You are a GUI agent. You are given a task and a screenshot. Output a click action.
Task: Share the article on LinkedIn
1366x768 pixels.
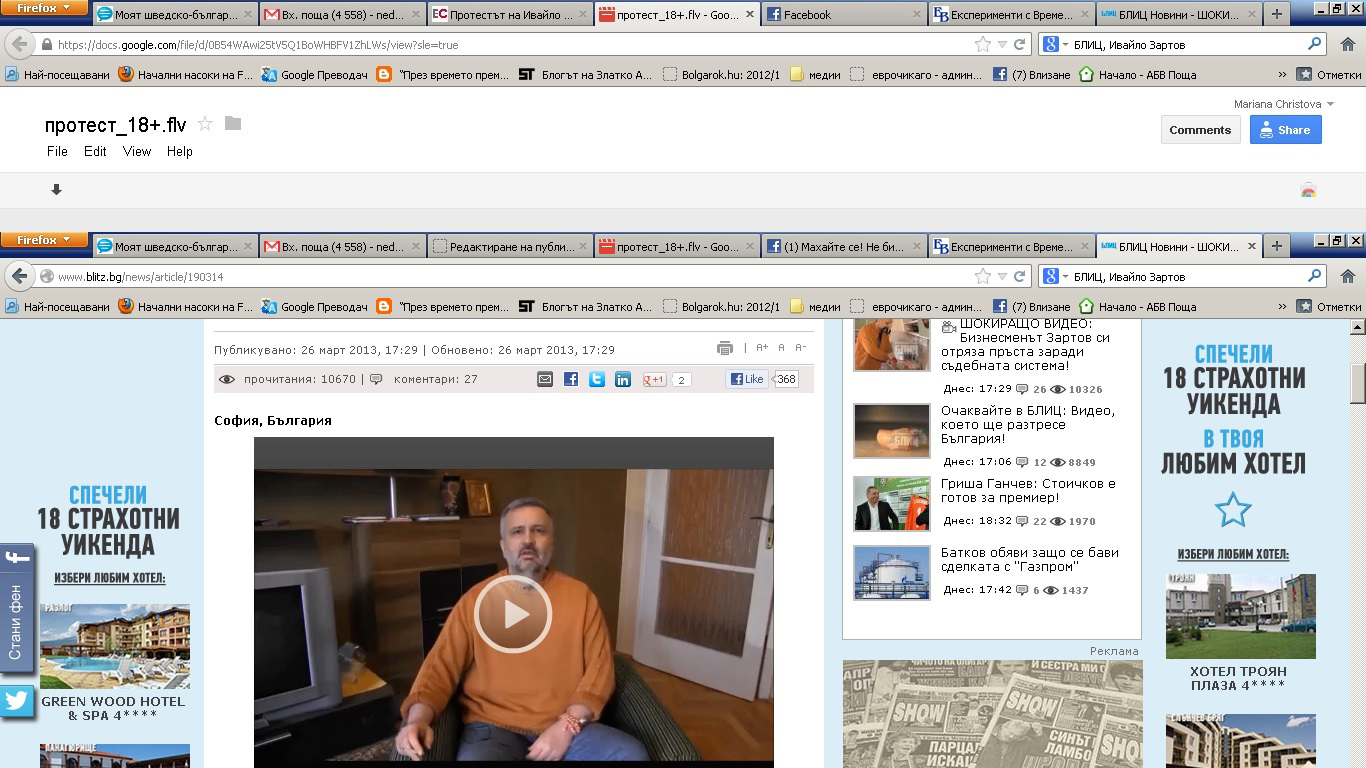623,379
